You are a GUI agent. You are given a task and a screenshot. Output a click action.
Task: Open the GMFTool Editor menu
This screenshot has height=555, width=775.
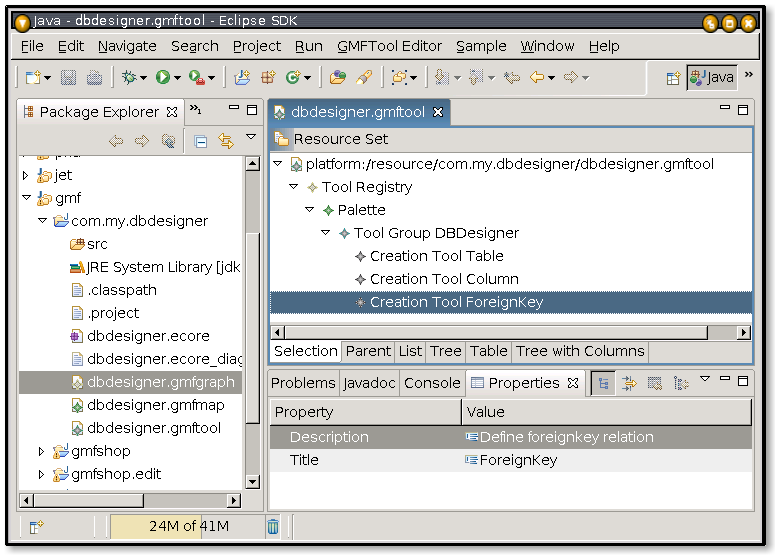(389, 46)
